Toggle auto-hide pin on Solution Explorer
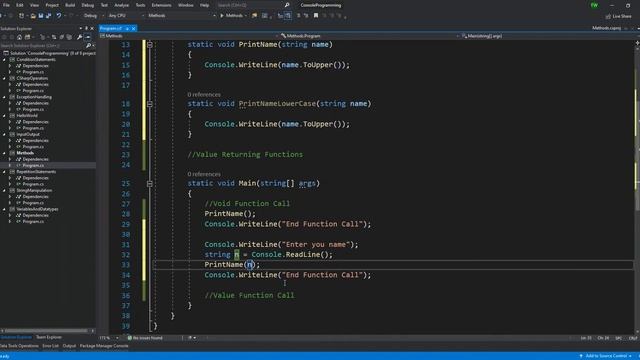This screenshot has width=640, height=360. tap(86, 29)
